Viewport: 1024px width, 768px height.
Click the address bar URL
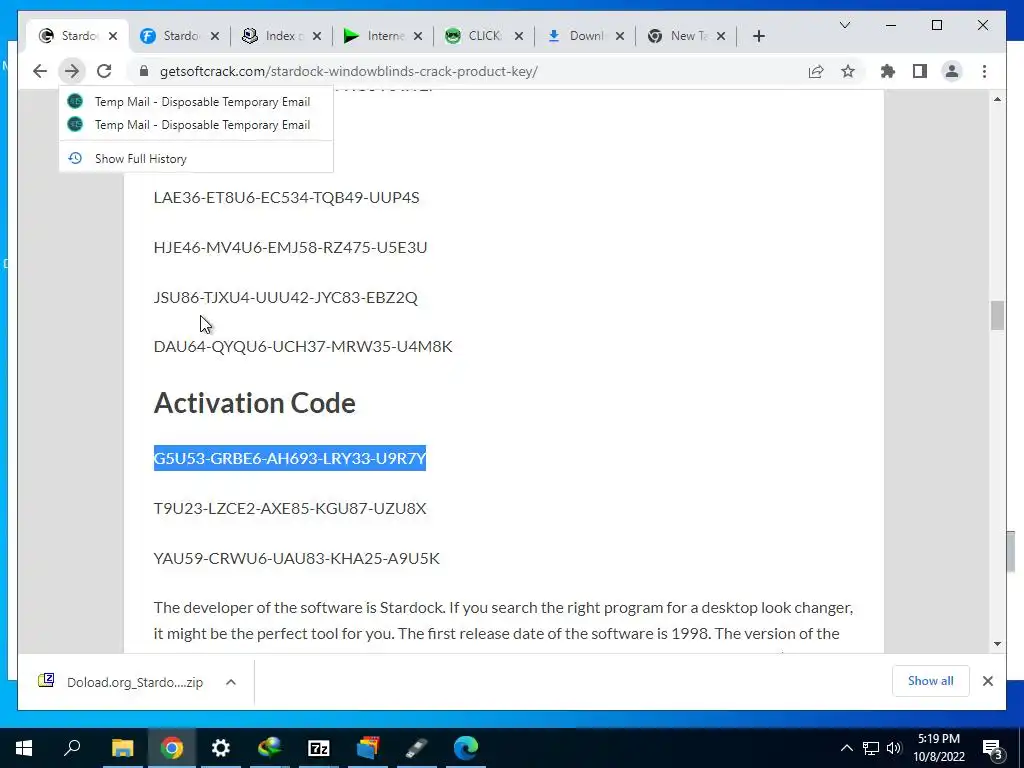coord(349,71)
